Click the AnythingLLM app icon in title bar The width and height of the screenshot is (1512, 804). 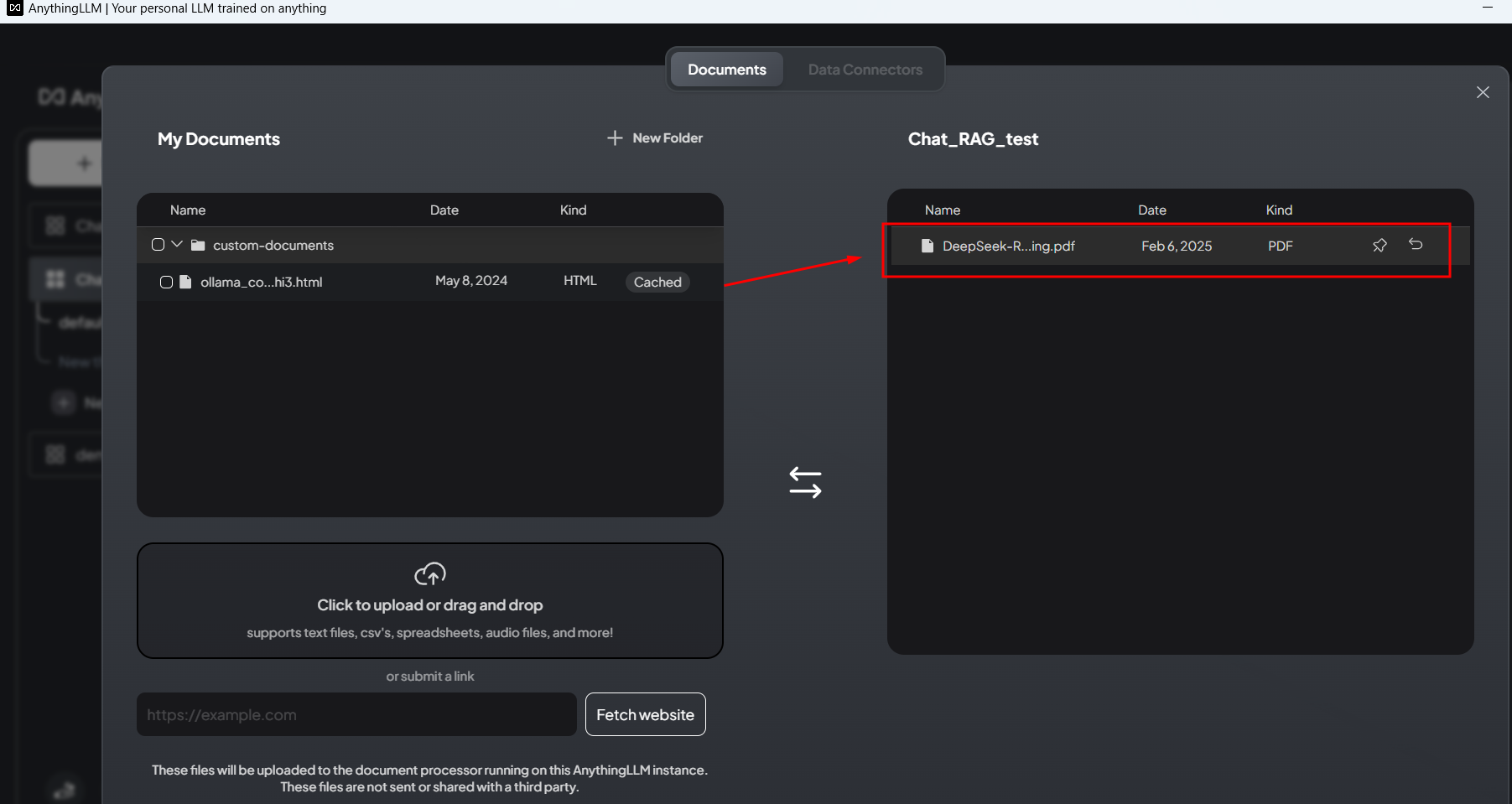15,8
